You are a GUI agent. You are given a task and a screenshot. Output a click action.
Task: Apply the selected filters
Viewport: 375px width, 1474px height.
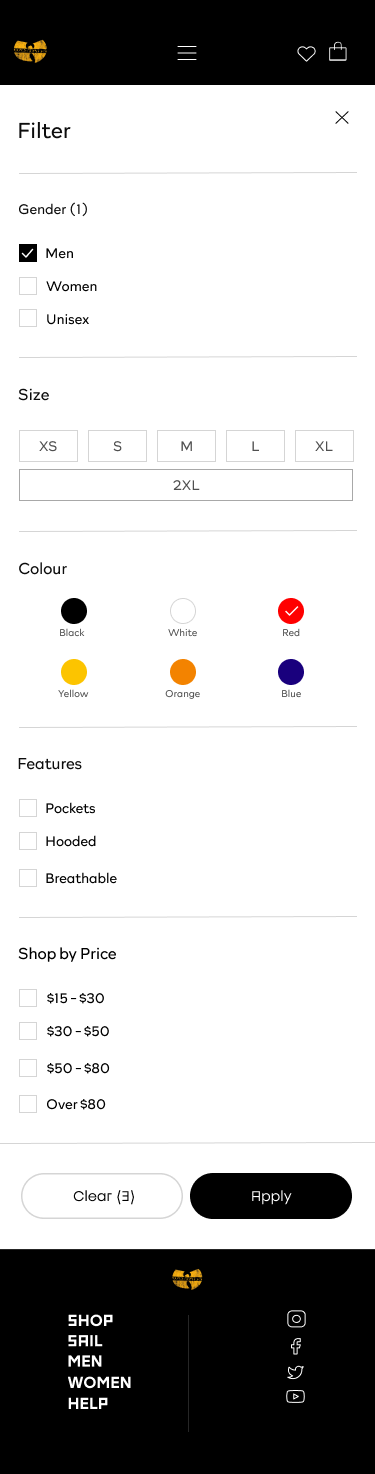271,1196
